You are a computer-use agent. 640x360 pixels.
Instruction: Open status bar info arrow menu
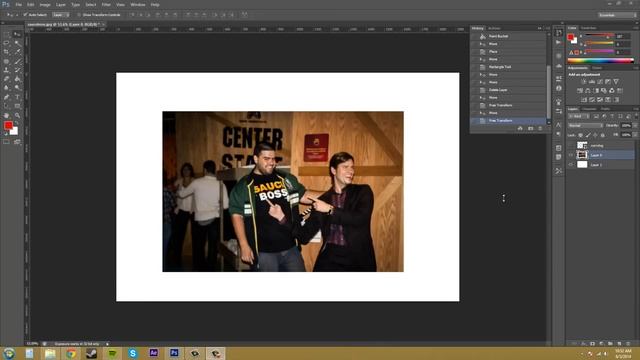(x=107, y=344)
